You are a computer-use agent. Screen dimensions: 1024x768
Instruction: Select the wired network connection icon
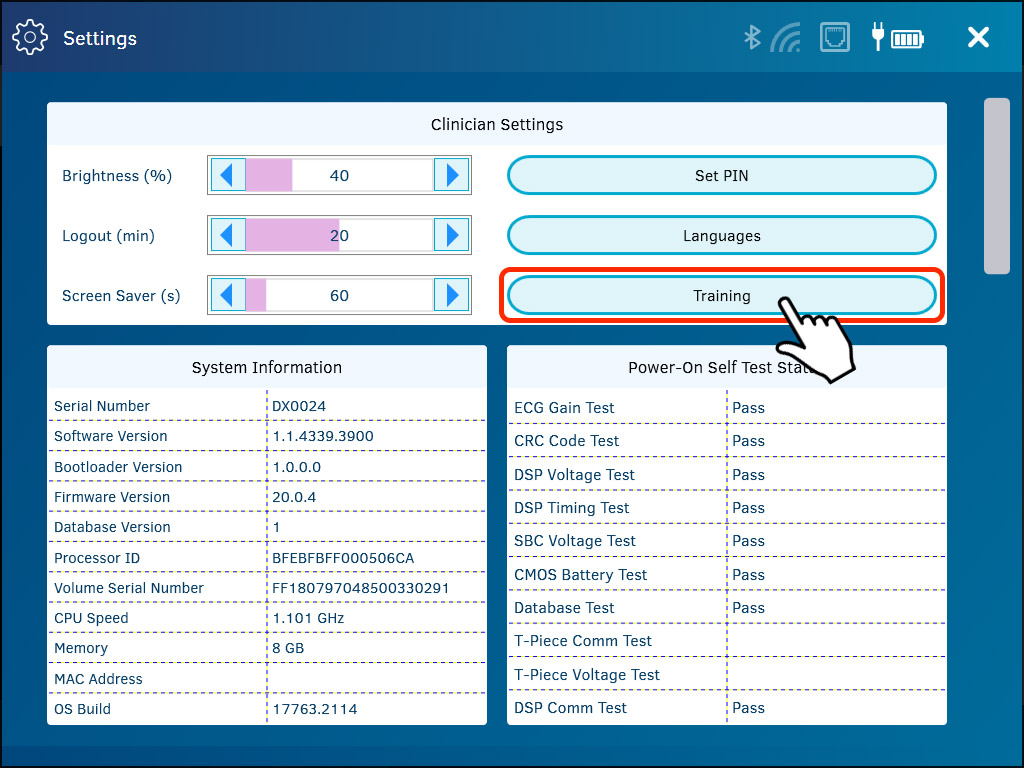pyautogui.click(x=835, y=37)
